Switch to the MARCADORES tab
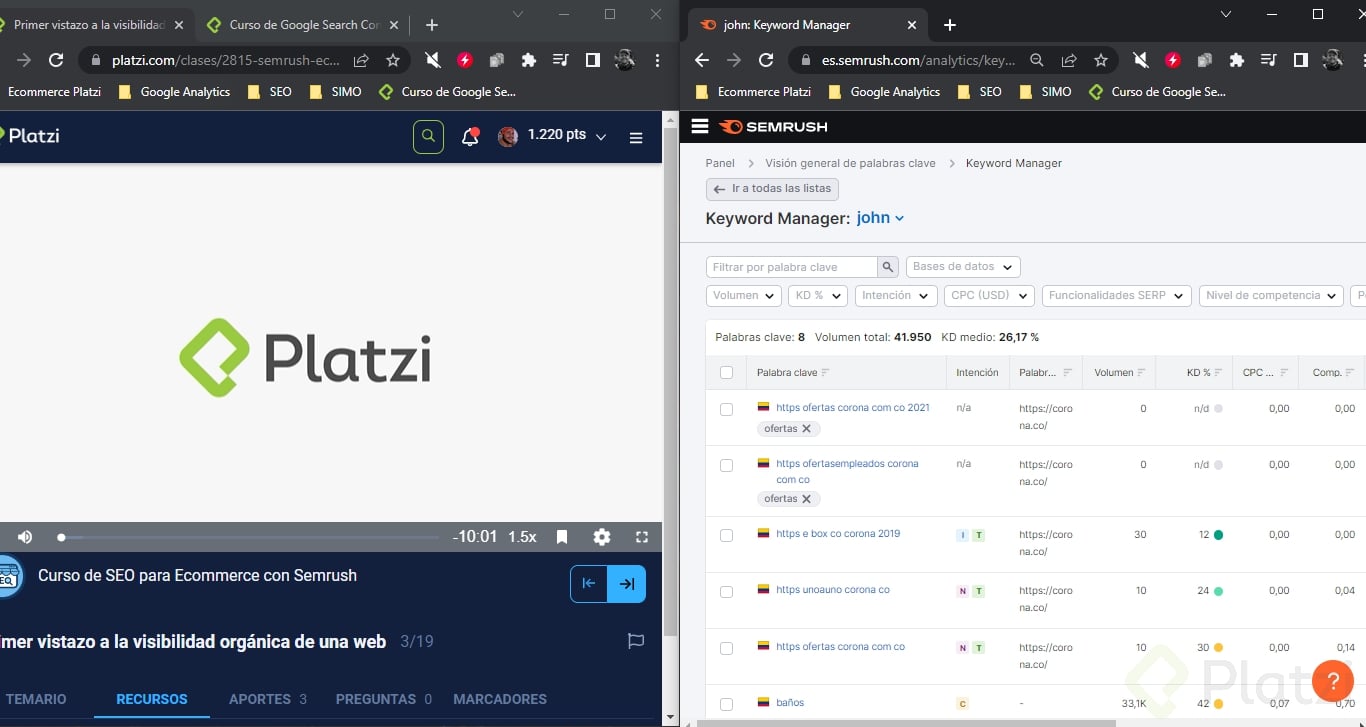The width and height of the screenshot is (1366, 727). point(500,699)
